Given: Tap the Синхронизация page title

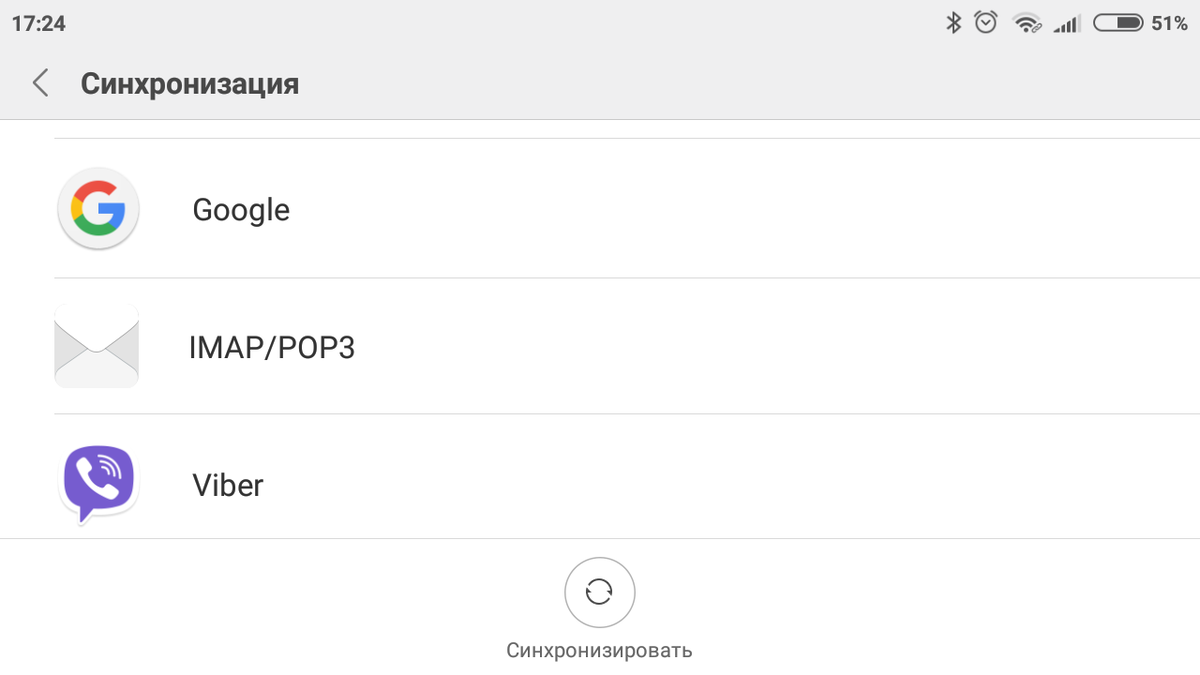Looking at the screenshot, I should coord(190,83).
